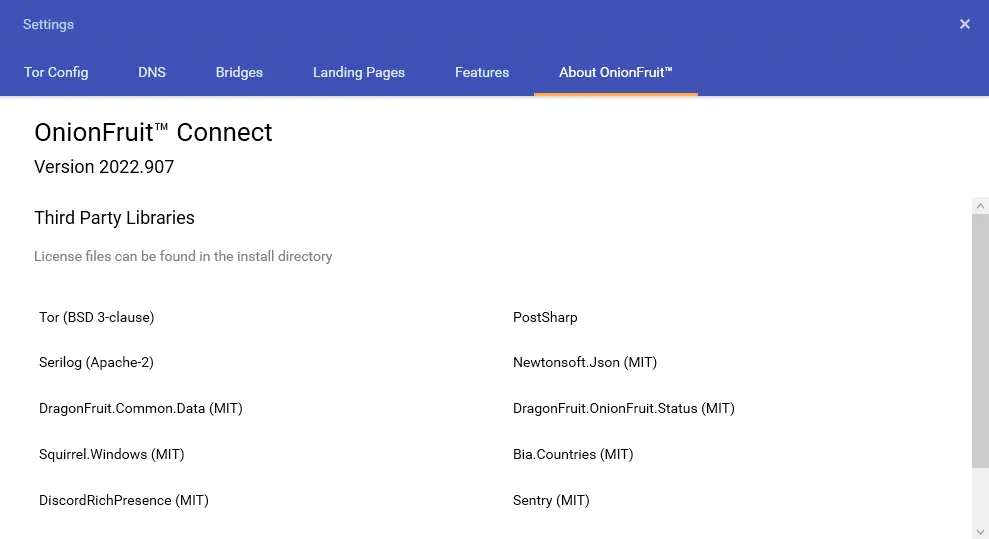The height and width of the screenshot is (539, 989).
Task: Click the scrollbar down arrow
Action: coord(980,531)
